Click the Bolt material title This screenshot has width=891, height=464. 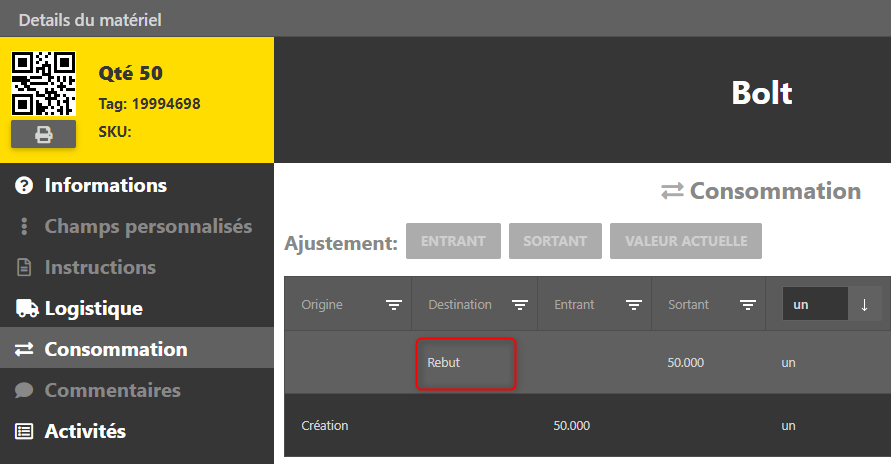coord(761,93)
